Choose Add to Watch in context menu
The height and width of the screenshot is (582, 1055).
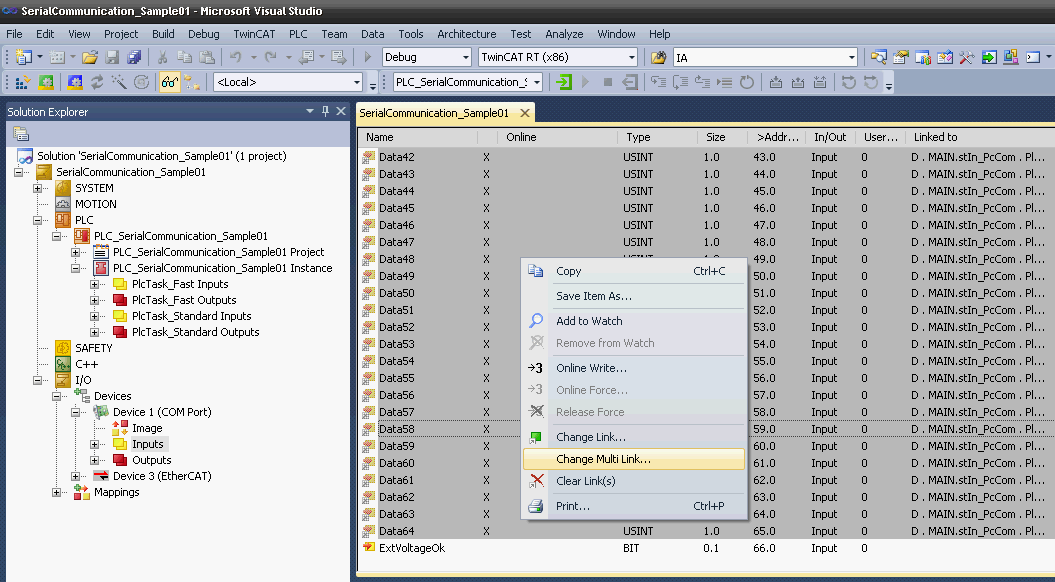coord(634,321)
